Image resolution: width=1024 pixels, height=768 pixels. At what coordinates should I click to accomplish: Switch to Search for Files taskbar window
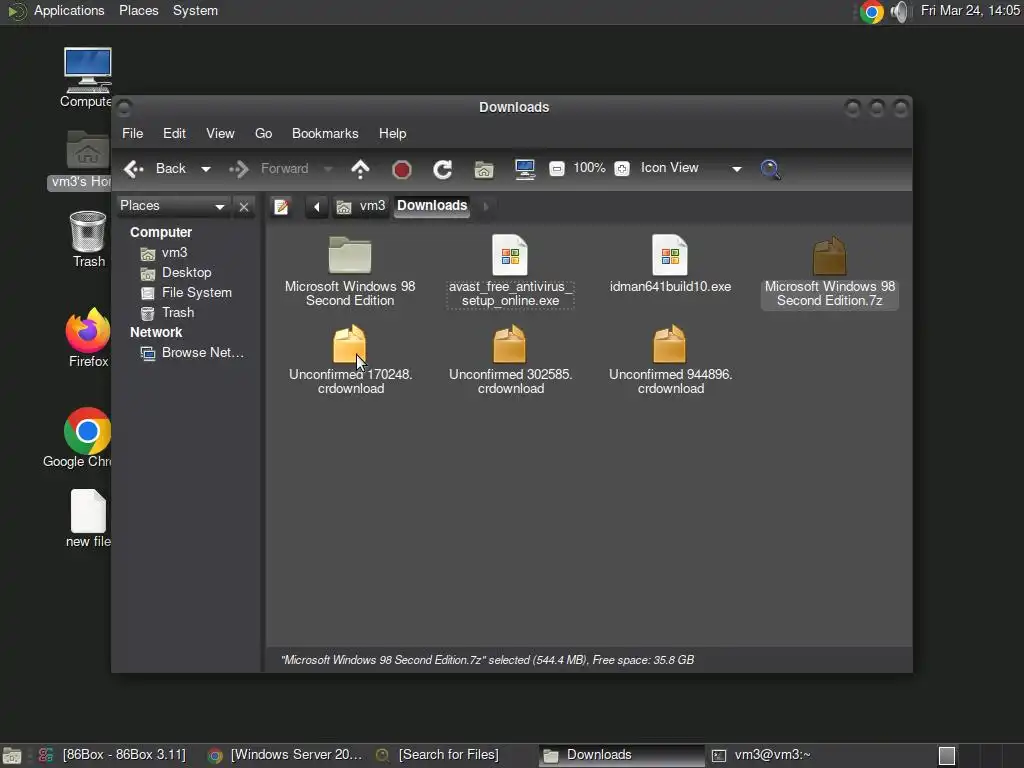coord(438,755)
